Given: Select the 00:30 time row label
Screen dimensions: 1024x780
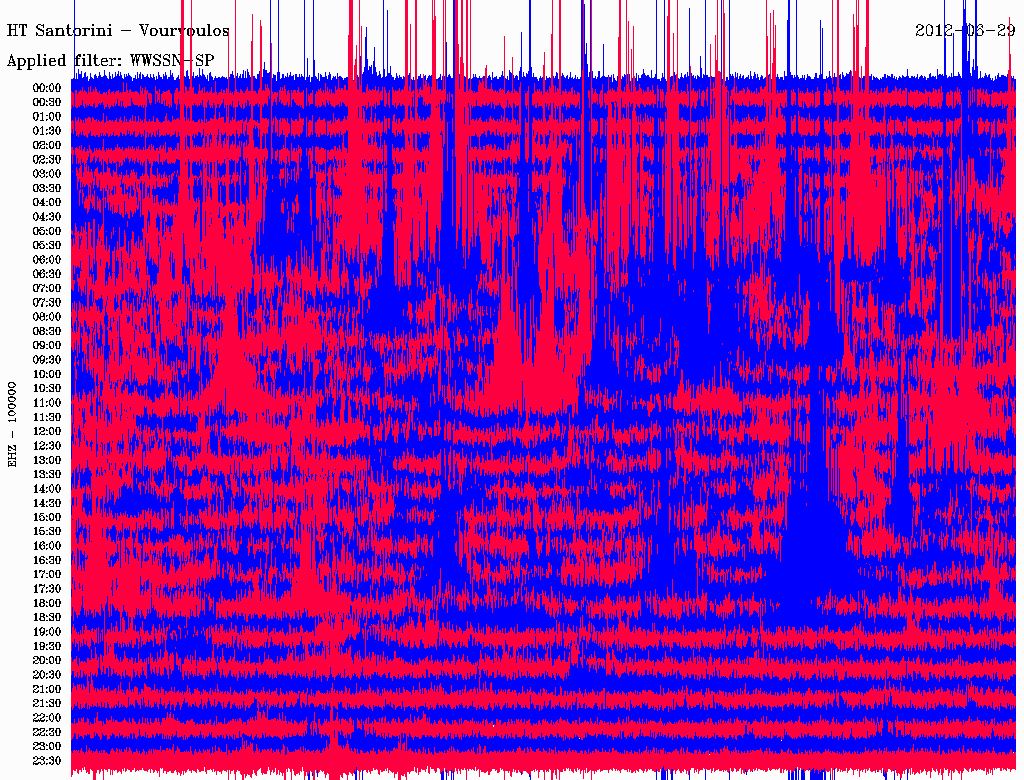Looking at the screenshot, I should coord(47,102).
